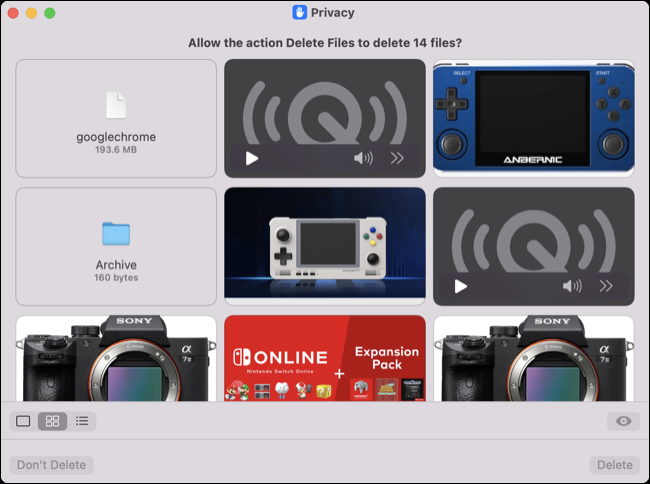This screenshot has width=650, height=484.
Task: Play the top audio file preview
Action: pyautogui.click(x=252, y=158)
